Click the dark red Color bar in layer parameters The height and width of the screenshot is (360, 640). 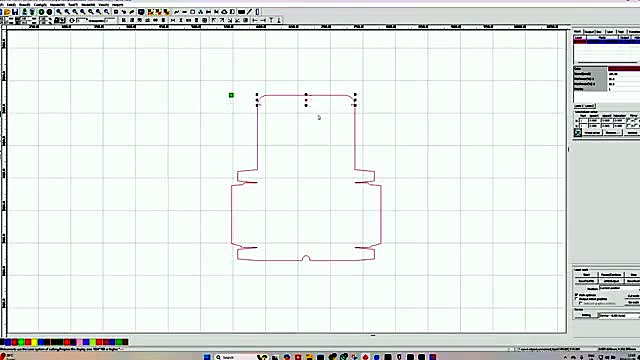tap(624, 69)
